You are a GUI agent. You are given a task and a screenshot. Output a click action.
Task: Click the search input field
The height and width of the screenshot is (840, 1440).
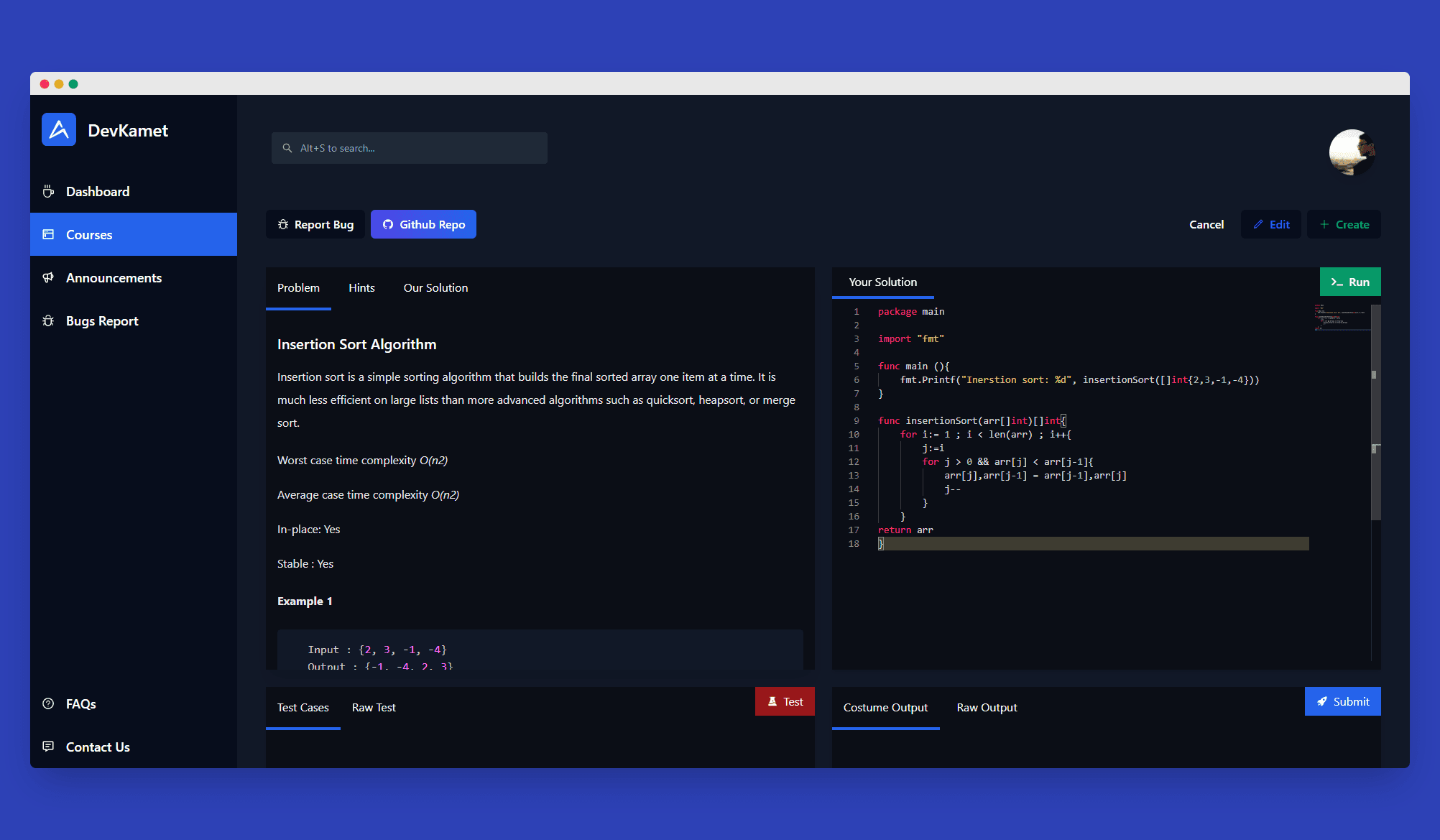(x=410, y=148)
